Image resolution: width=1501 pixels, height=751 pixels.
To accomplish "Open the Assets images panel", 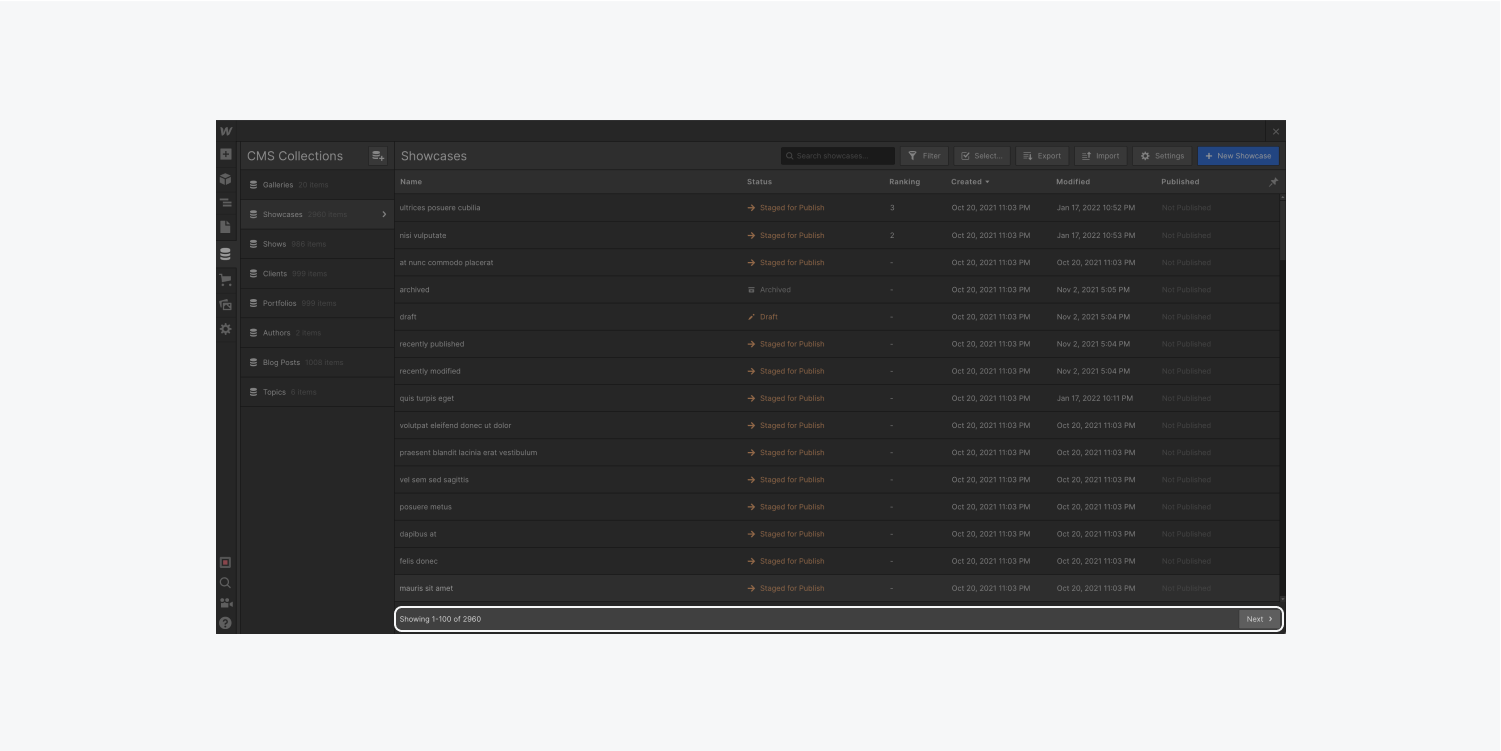I will (226, 304).
